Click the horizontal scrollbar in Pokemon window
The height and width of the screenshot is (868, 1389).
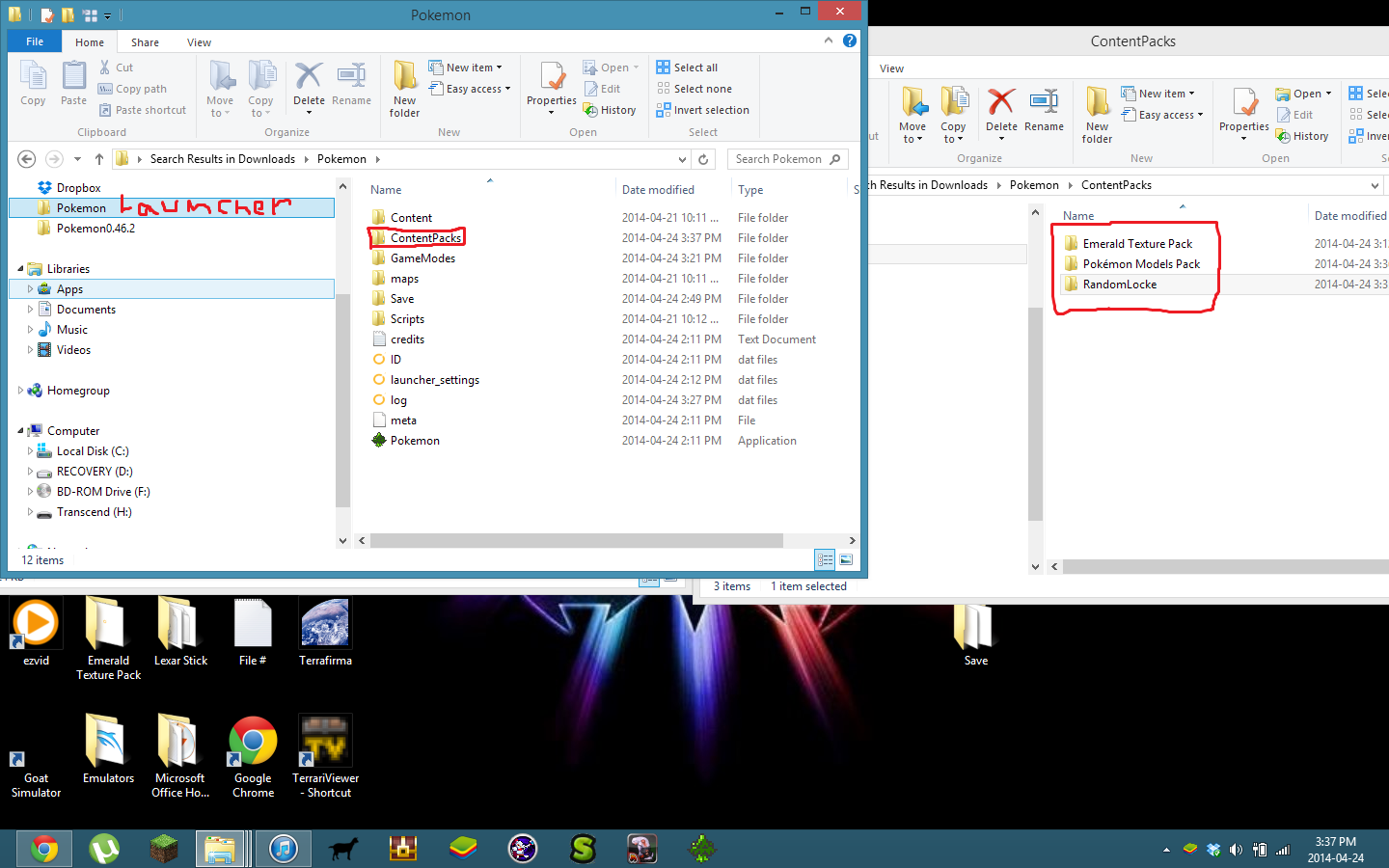(x=576, y=541)
